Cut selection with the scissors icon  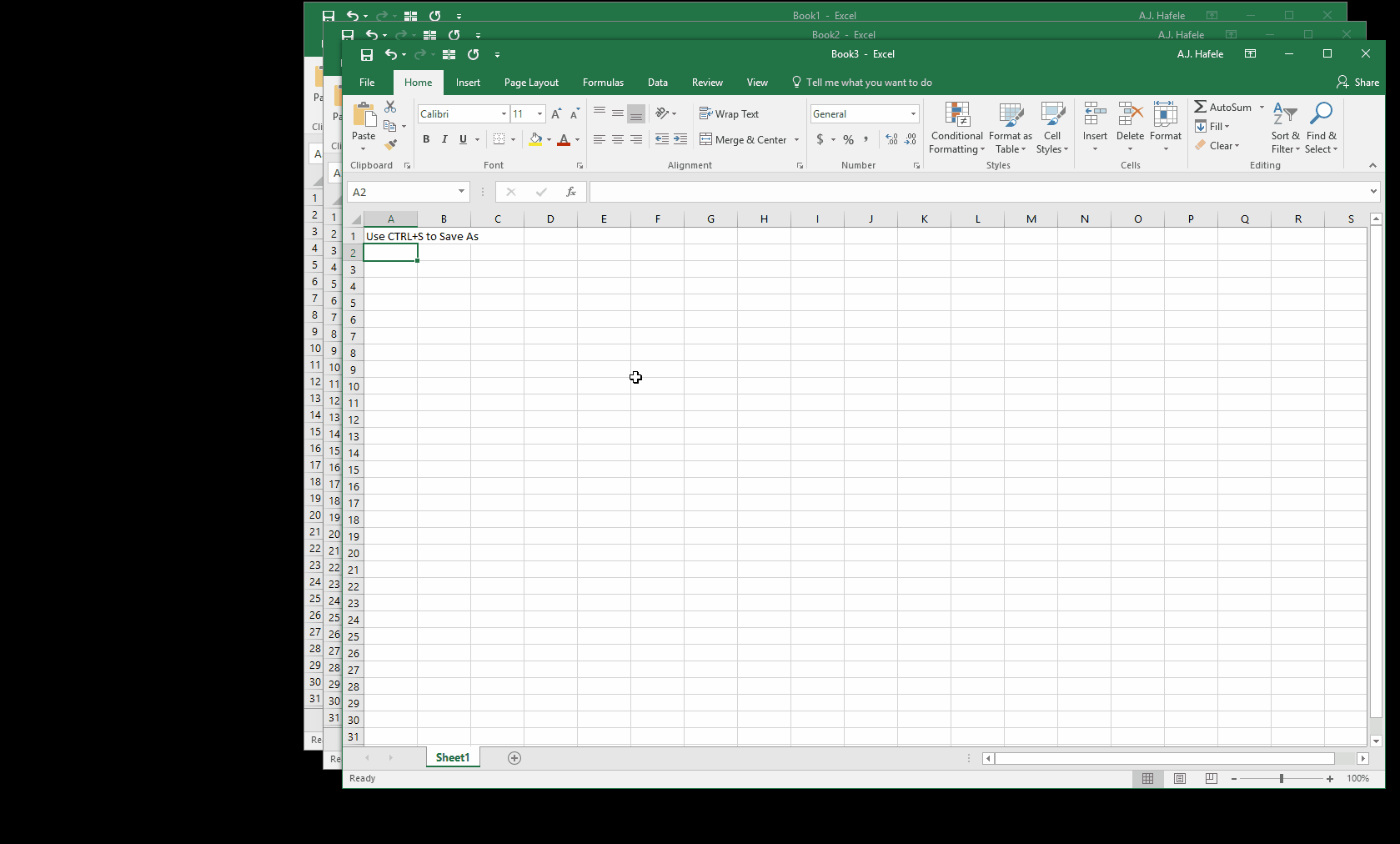[390, 107]
